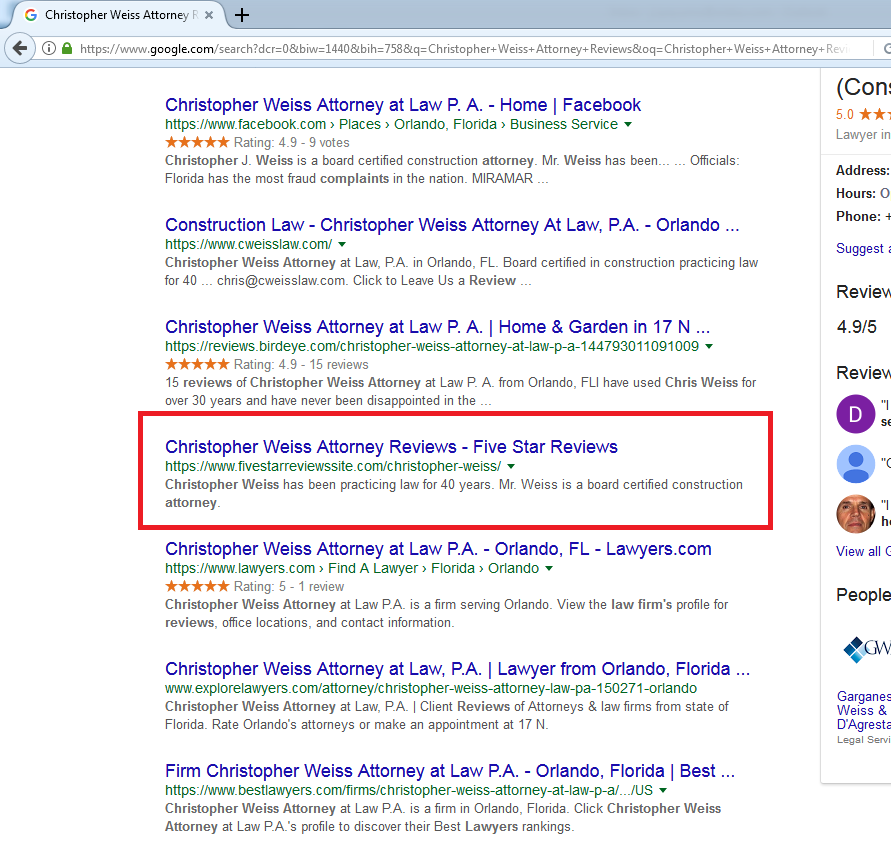Expand dropdown arrow beside fivestarreviewssite URL
Image resolution: width=891 pixels, height=847 pixels.
point(511,466)
